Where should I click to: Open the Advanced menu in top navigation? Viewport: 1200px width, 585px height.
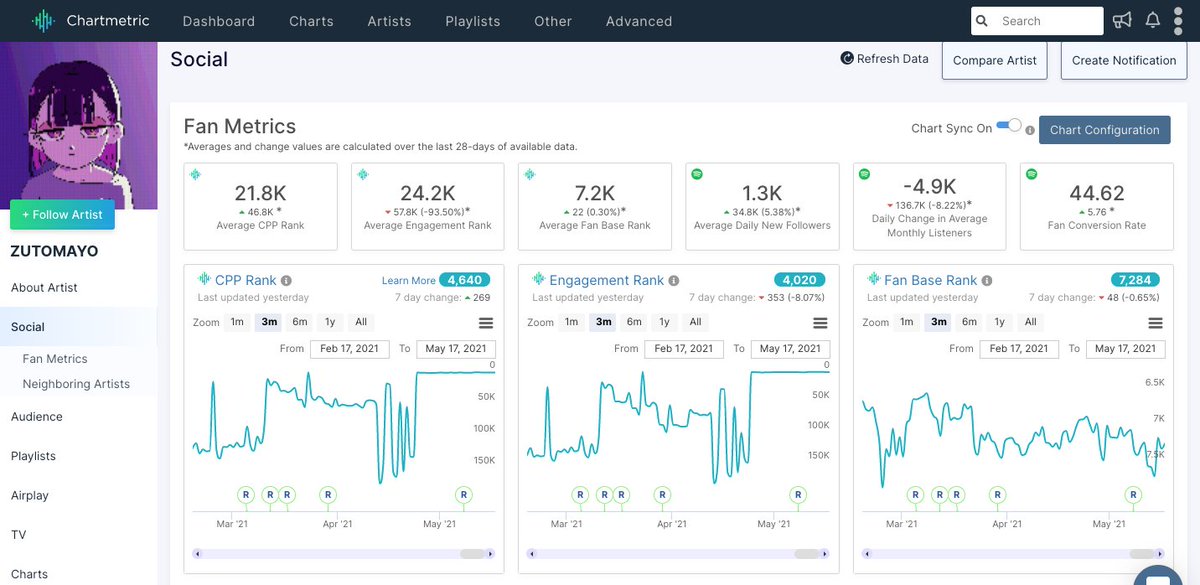pyautogui.click(x=639, y=21)
